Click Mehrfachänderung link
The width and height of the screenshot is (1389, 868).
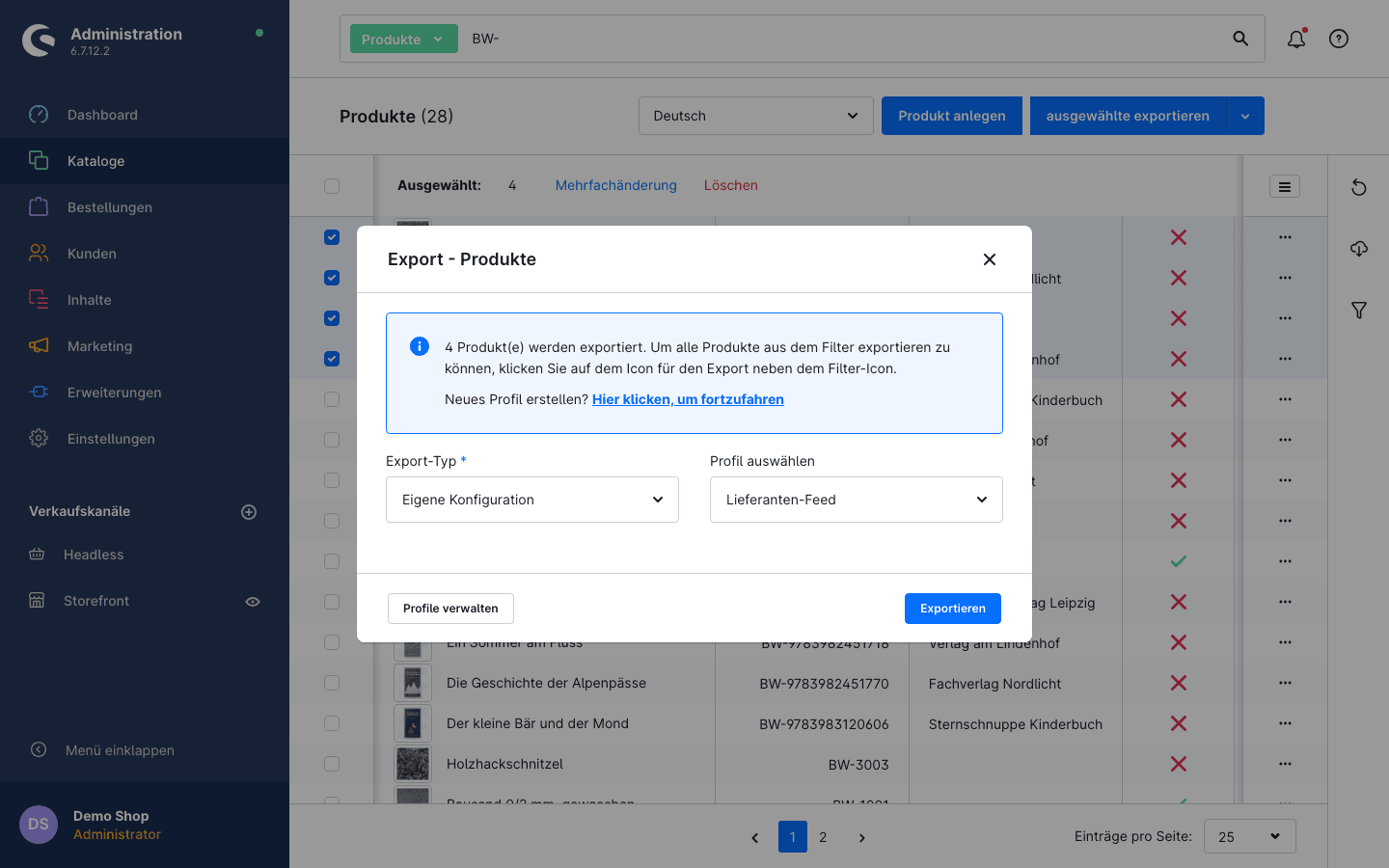coord(616,185)
